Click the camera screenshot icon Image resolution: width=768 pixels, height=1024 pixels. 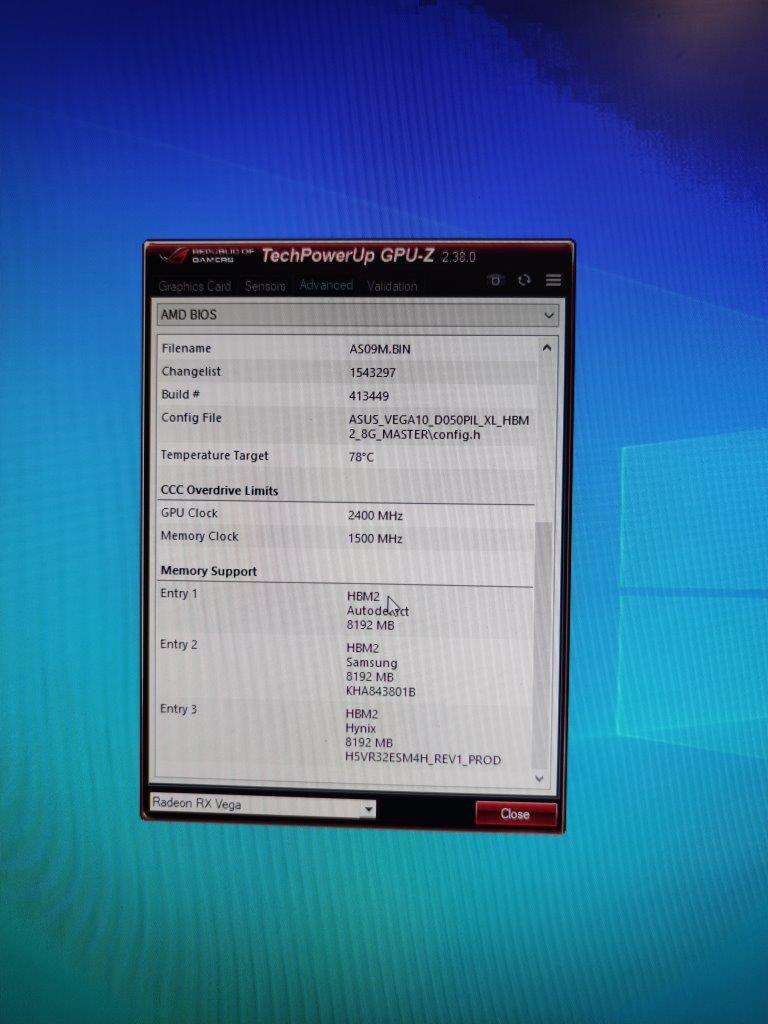pos(495,281)
